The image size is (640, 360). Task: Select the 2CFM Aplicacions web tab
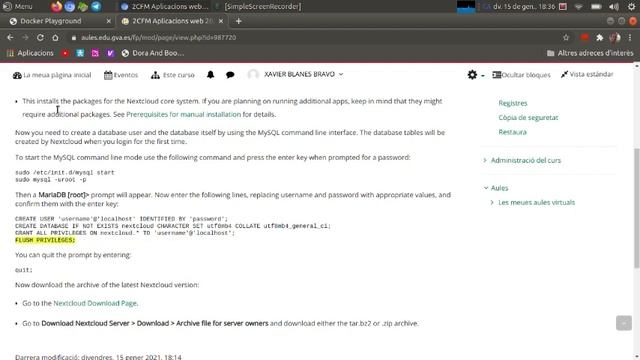tap(171, 21)
